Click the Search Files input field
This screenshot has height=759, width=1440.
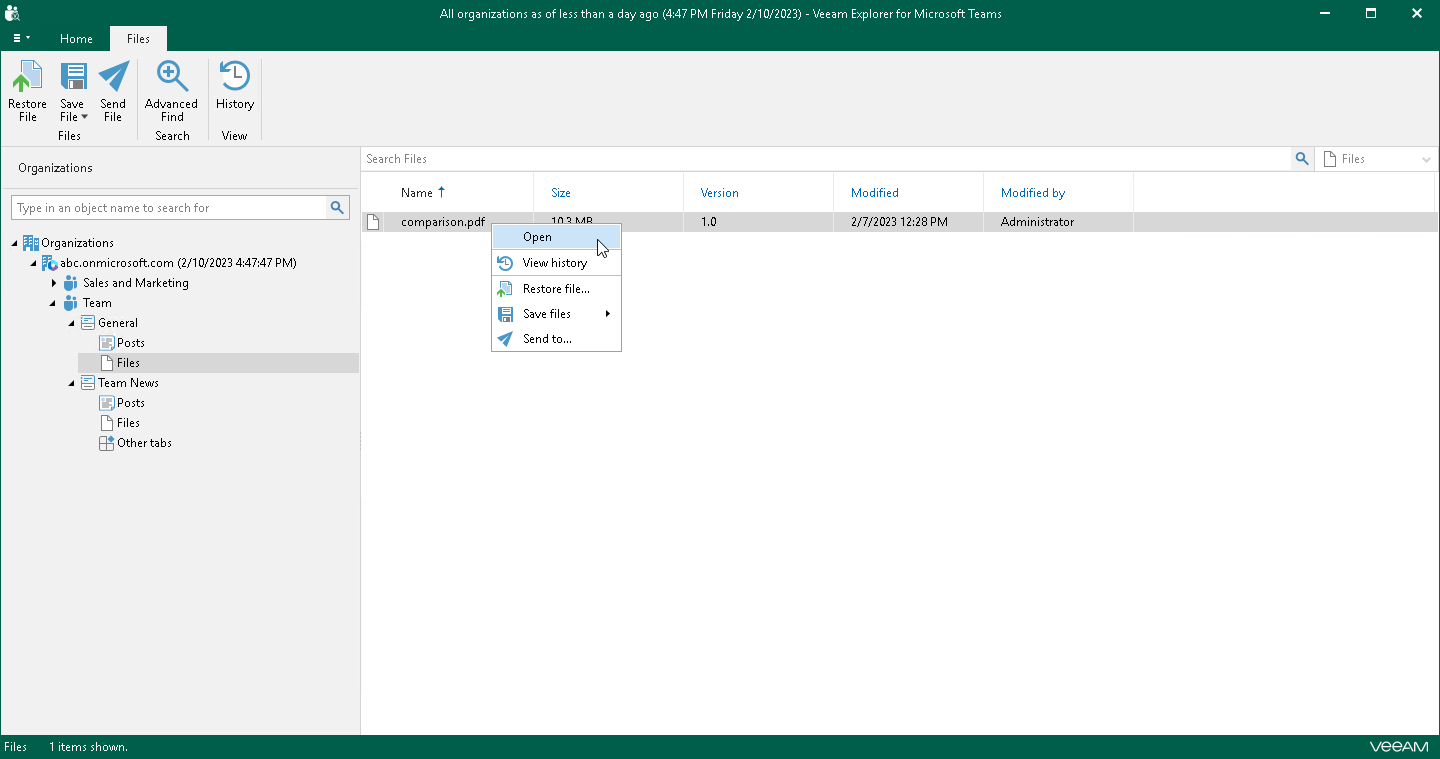coord(826,159)
